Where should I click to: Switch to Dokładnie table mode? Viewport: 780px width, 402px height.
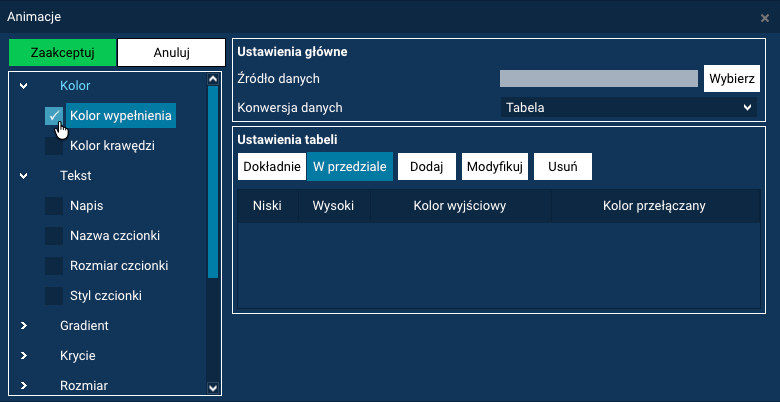point(272,167)
